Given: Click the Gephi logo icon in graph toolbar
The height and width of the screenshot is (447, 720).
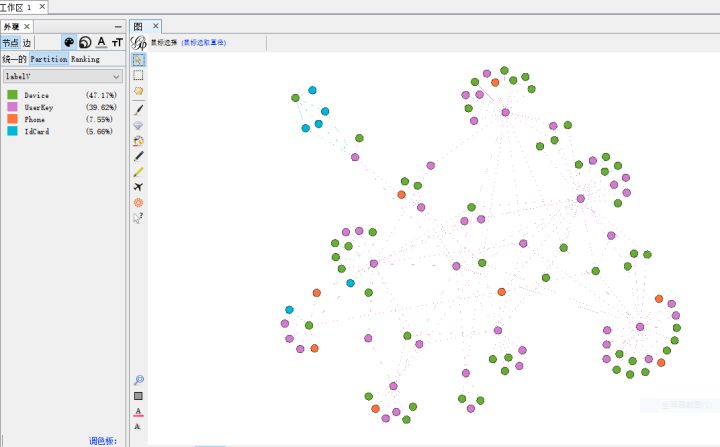Looking at the screenshot, I should [x=139, y=43].
